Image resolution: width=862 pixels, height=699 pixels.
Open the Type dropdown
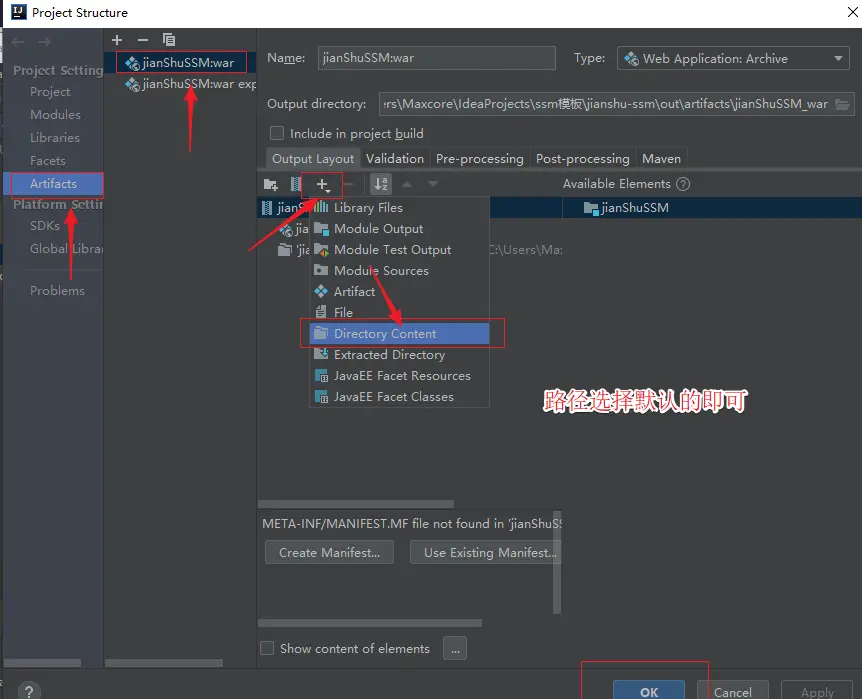point(733,58)
